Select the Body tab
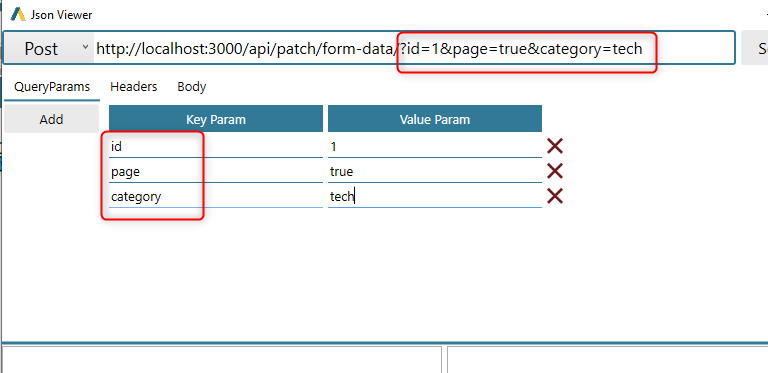The image size is (768, 373). (192, 87)
